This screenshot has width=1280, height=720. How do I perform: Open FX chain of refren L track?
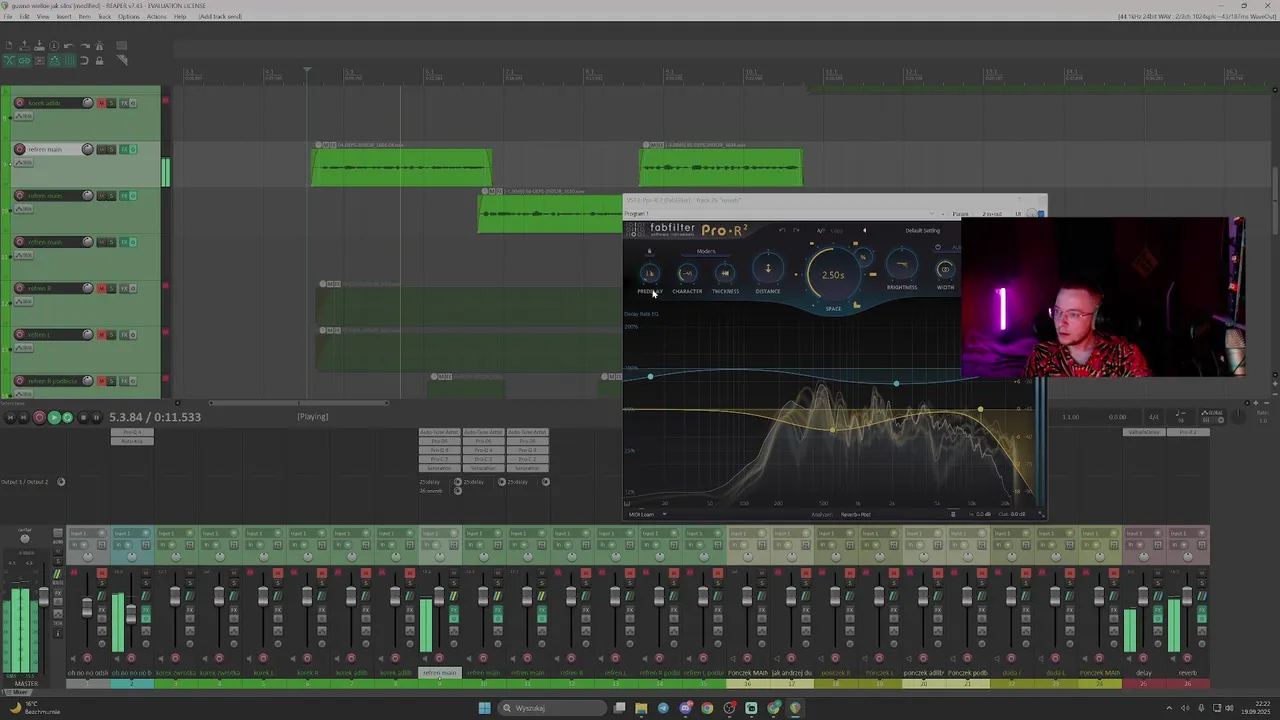coord(124,334)
